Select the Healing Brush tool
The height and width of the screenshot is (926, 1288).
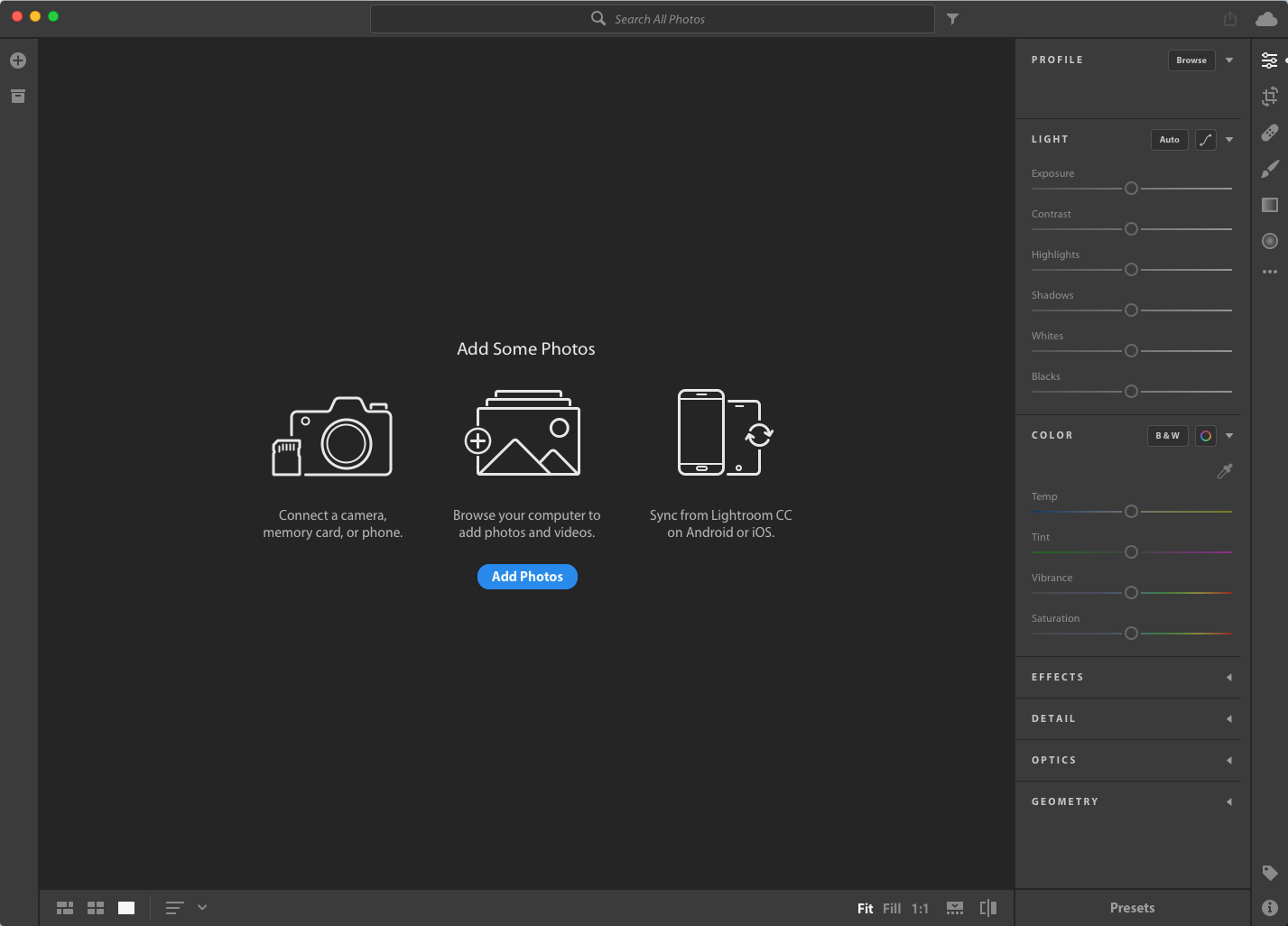tap(1270, 133)
